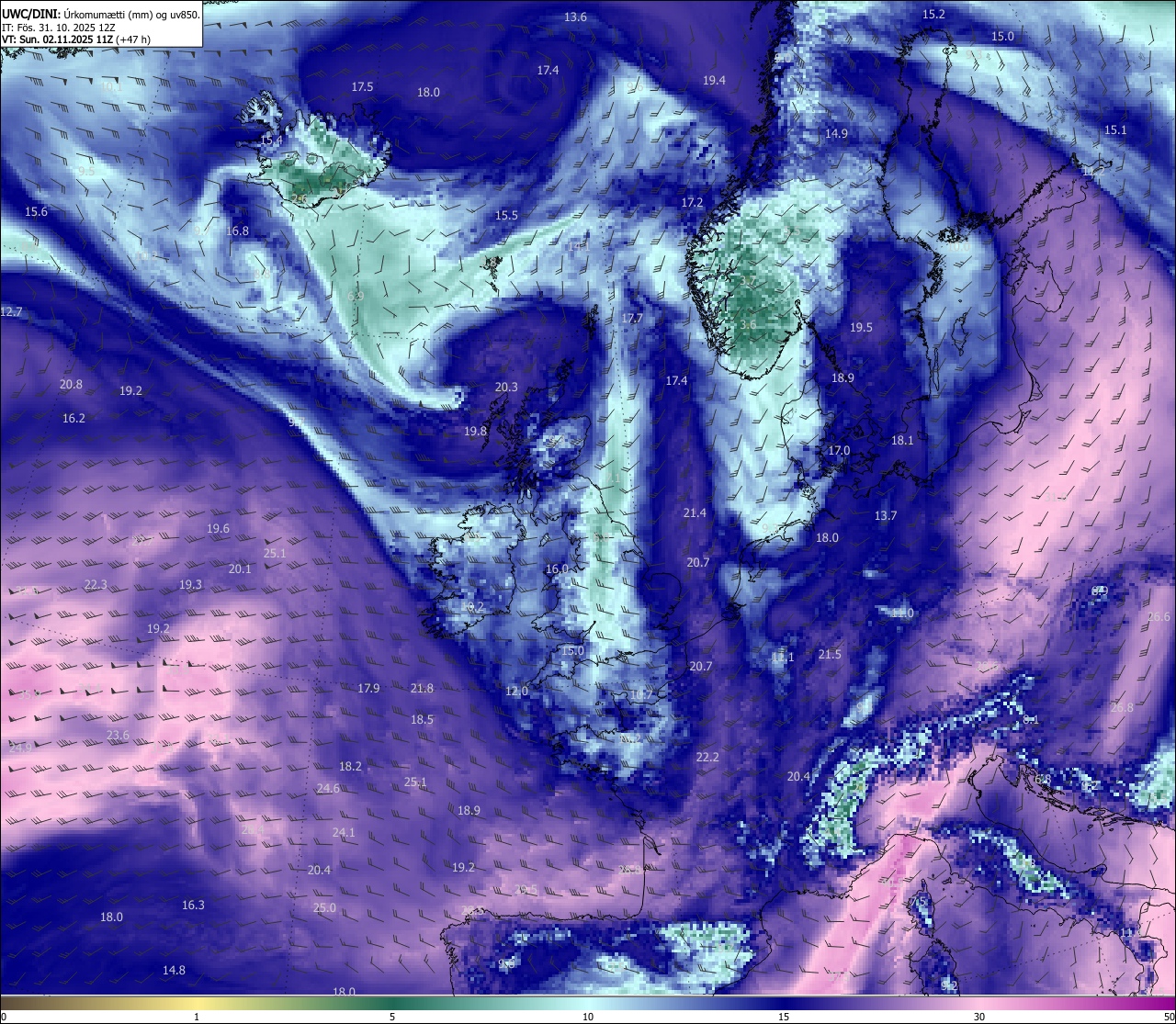Image resolution: width=1176 pixels, height=1024 pixels.
Task: Select the 18.5 value label
Action: [x=422, y=720]
